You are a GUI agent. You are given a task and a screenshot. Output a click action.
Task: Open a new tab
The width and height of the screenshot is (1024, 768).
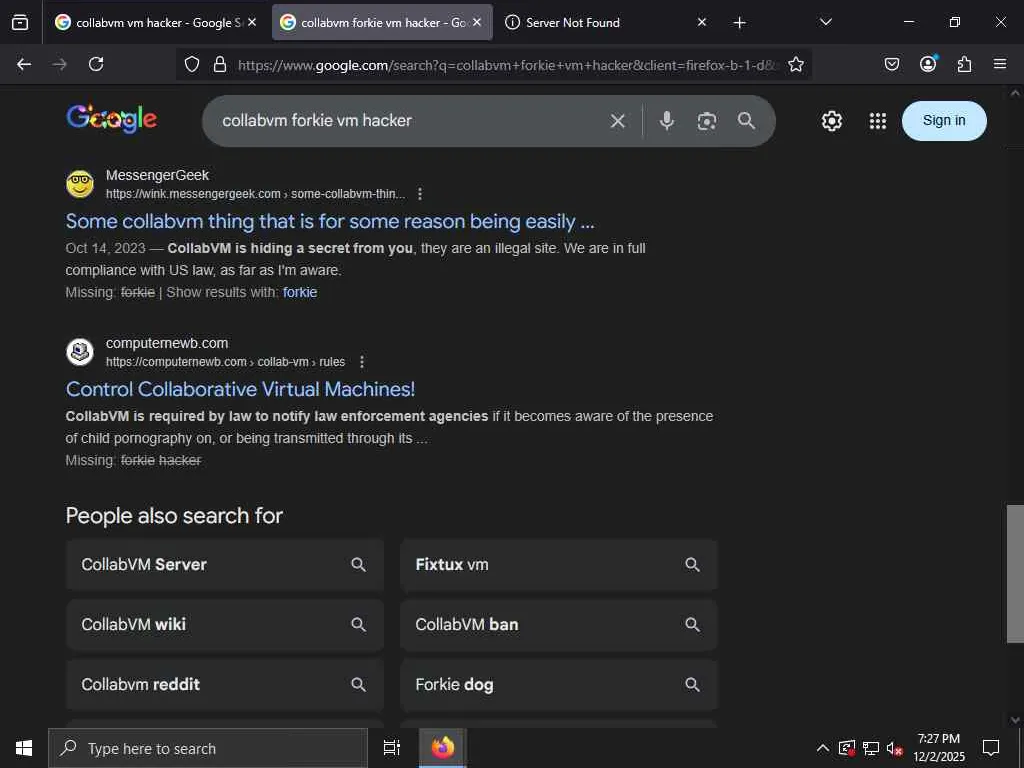click(739, 23)
